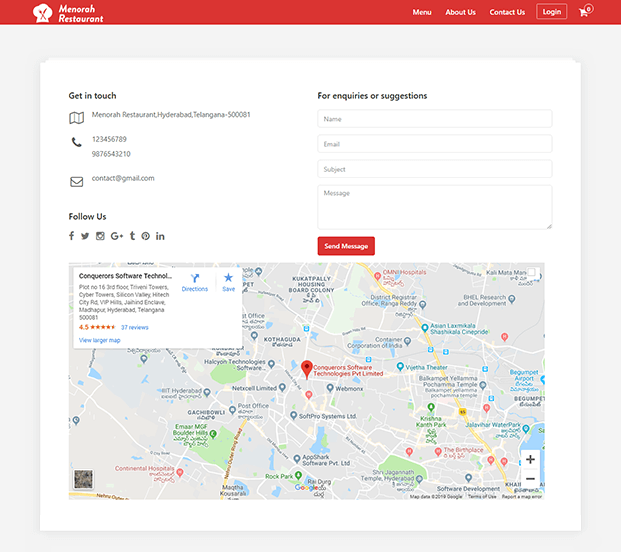Click the envelope email icon
Viewport: 621px width, 552px height.
(x=76, y=181)
